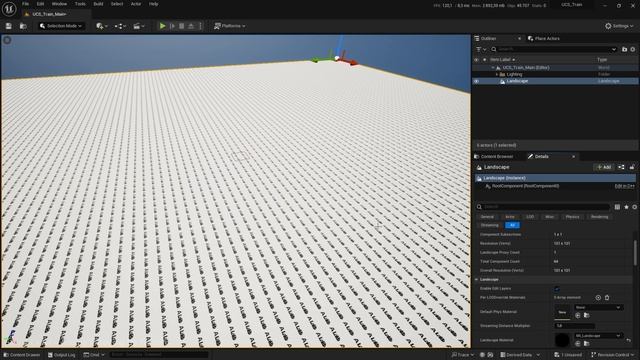Open the Blueprints toolbar dropdown
The image size is (640, 360).
click(x=120, y=26)
